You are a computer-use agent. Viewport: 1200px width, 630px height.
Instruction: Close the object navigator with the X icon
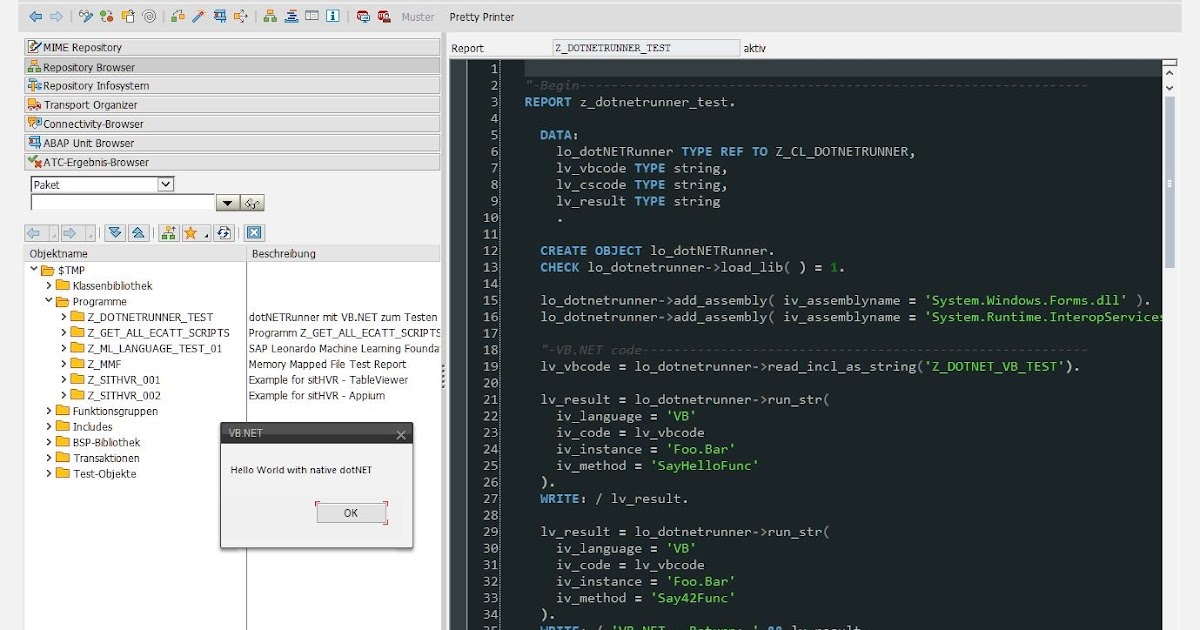point(253,232)
